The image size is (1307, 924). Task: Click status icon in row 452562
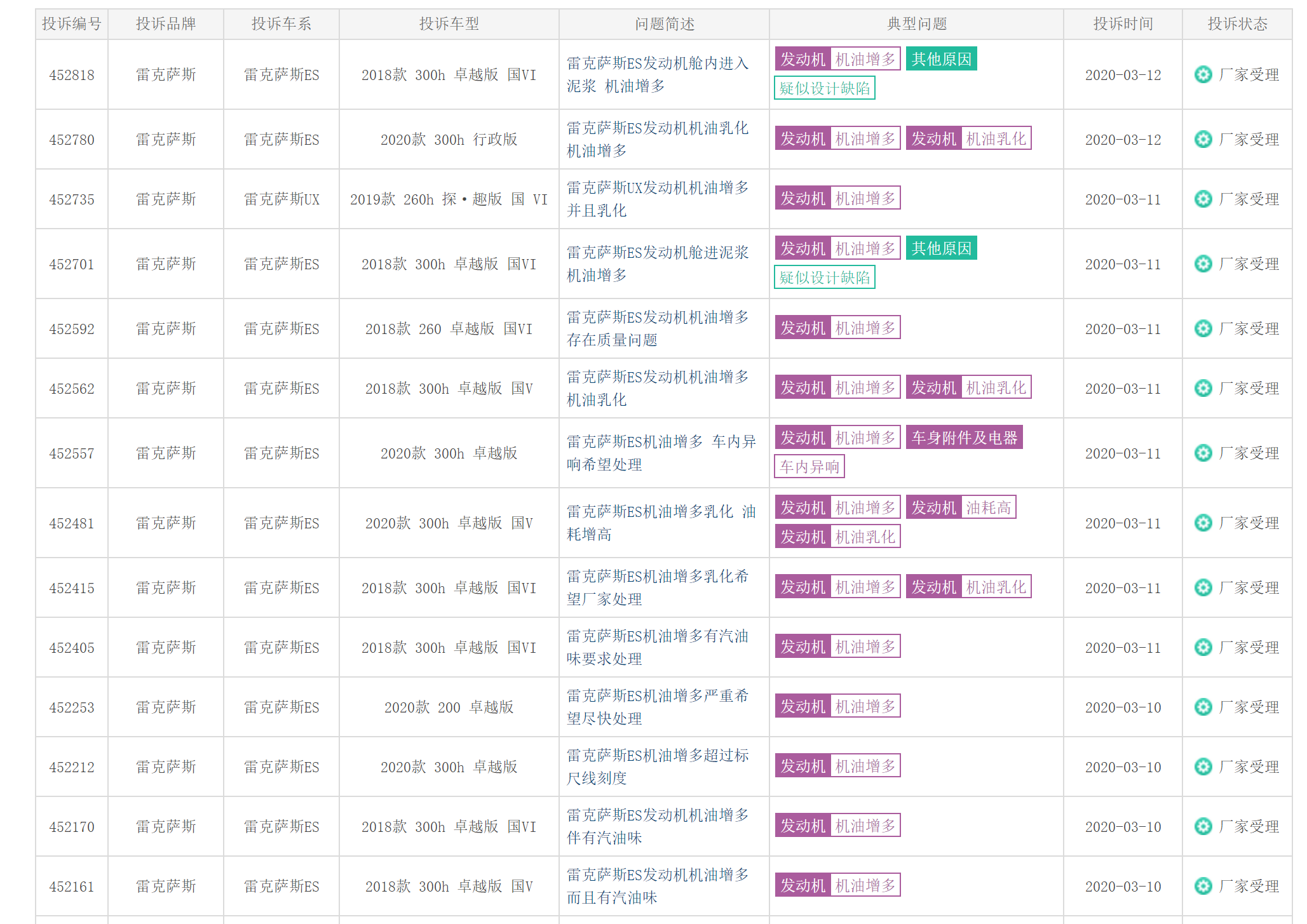[x=1203, y=388]
